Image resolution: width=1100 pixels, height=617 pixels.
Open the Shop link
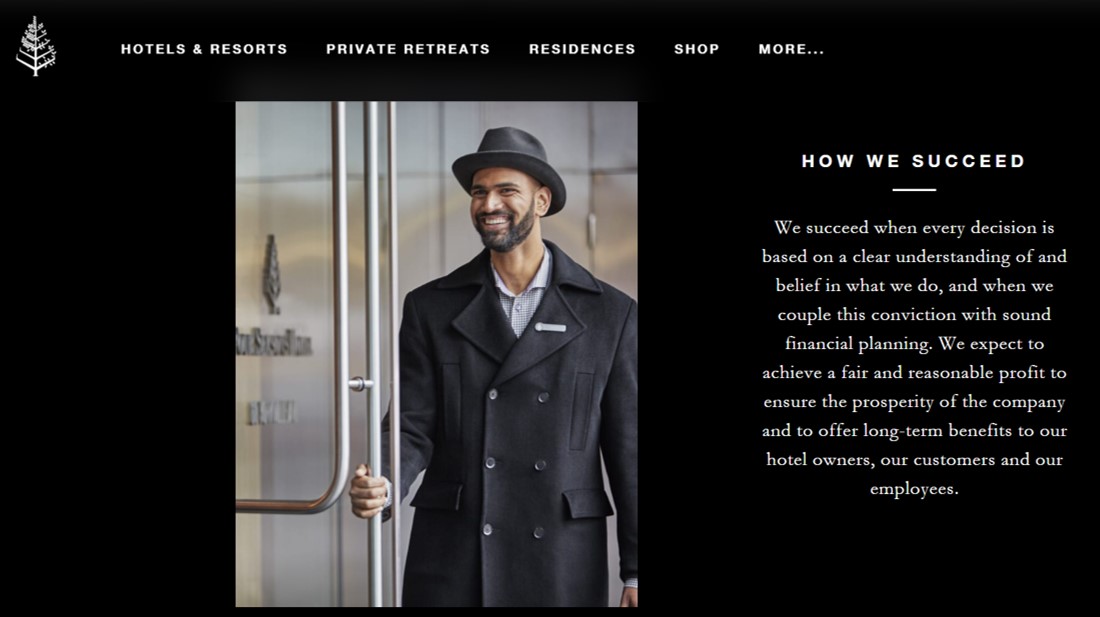(697, 49)
